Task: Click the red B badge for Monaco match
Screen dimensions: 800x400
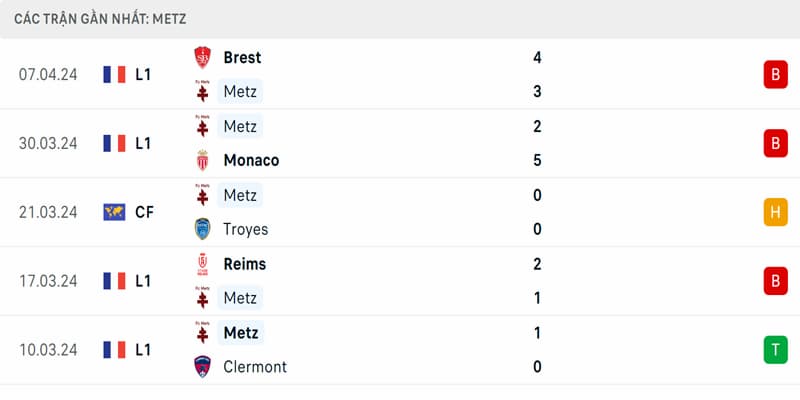Action: coord(776,143)
